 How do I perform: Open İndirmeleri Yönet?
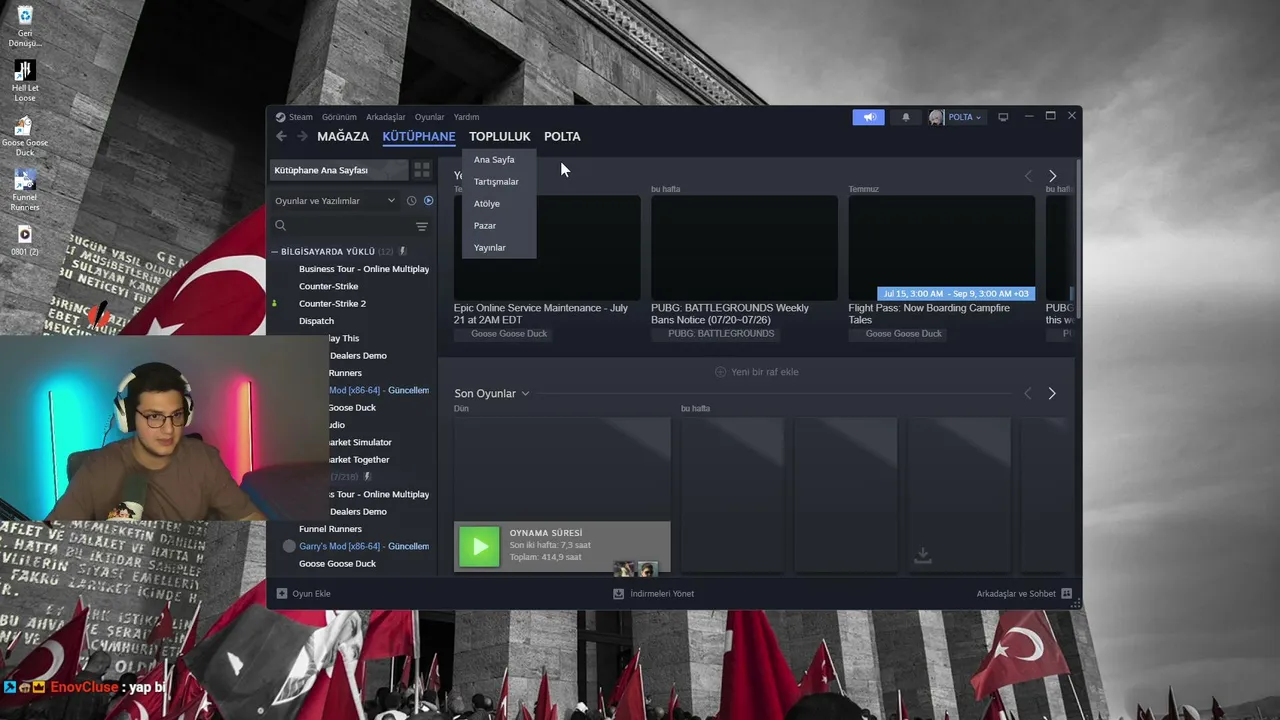654,594
